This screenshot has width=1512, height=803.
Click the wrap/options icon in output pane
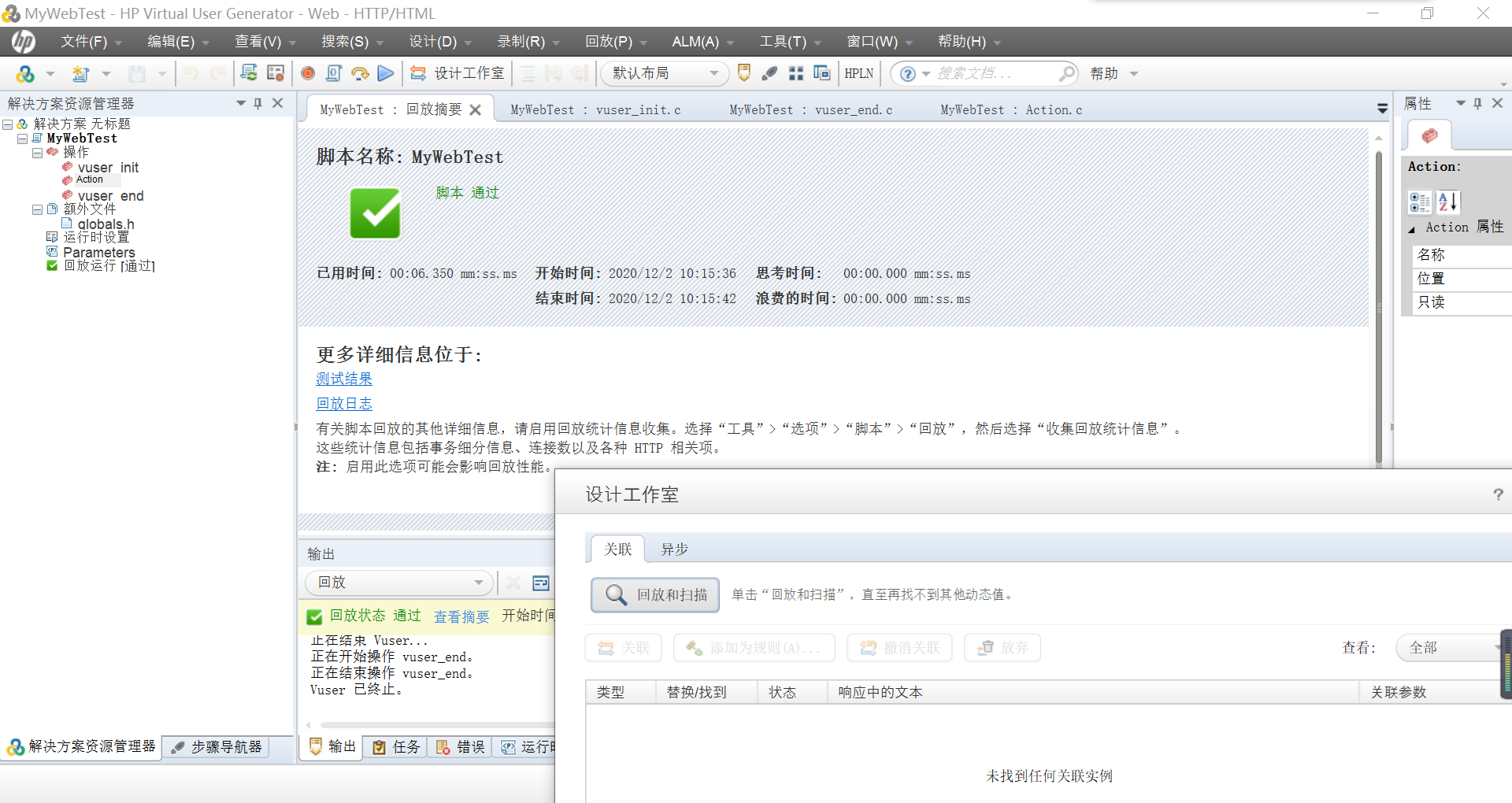click(x=541, y=583)
